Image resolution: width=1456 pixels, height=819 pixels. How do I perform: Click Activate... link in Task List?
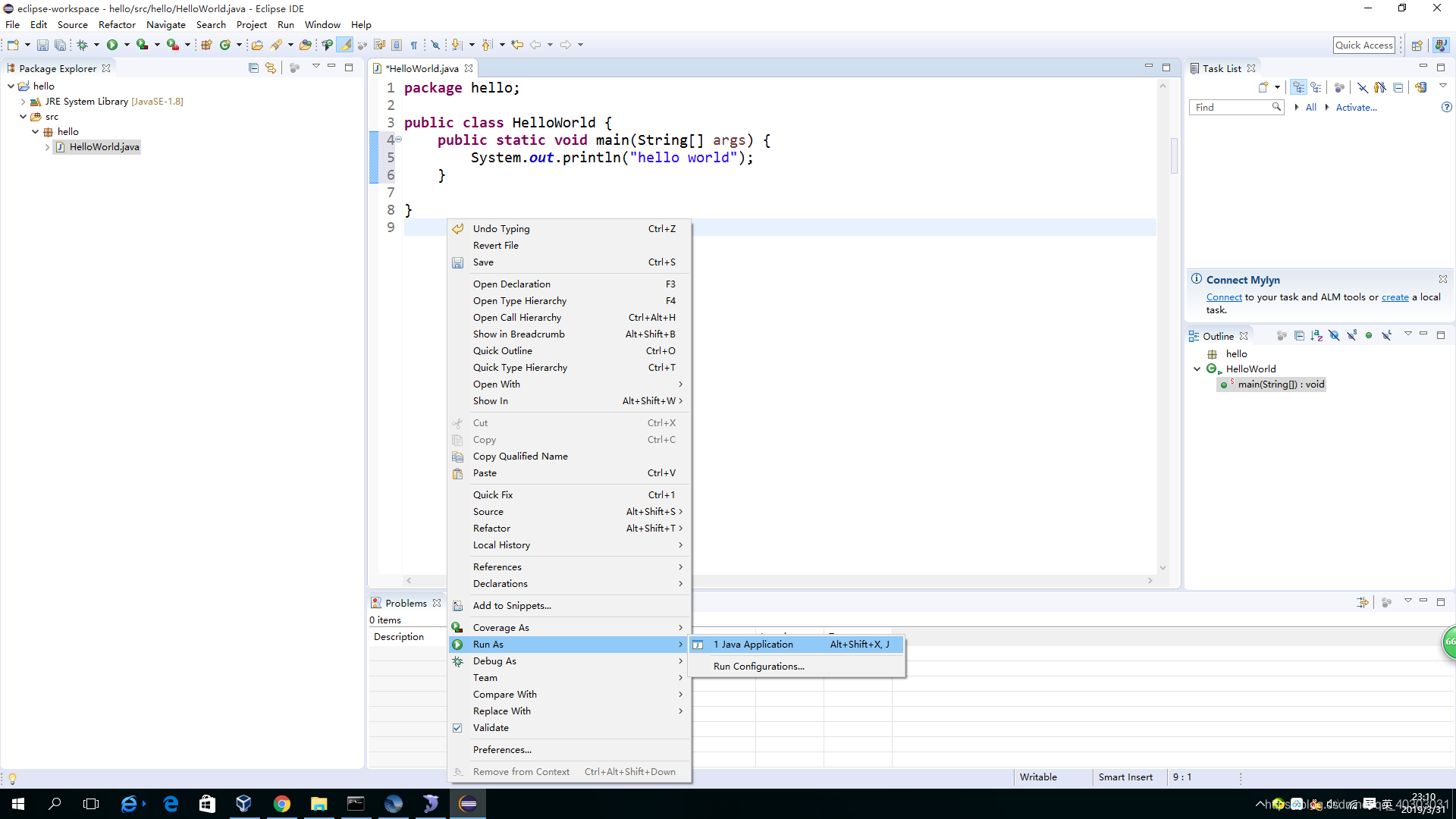tap(1356, 107)
